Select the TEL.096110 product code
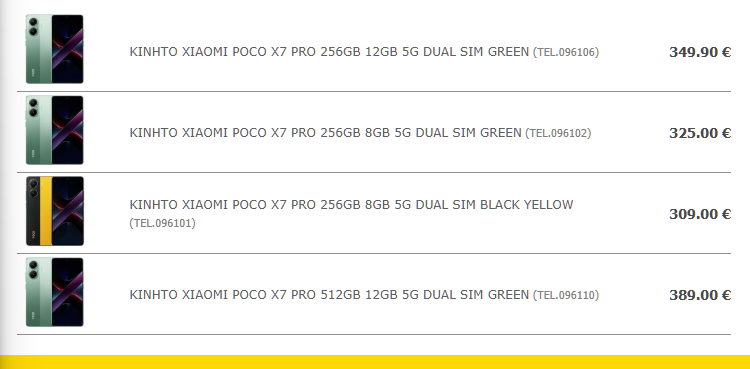The height and width of the screenshot is (369, 750). [x=566, y=295]
